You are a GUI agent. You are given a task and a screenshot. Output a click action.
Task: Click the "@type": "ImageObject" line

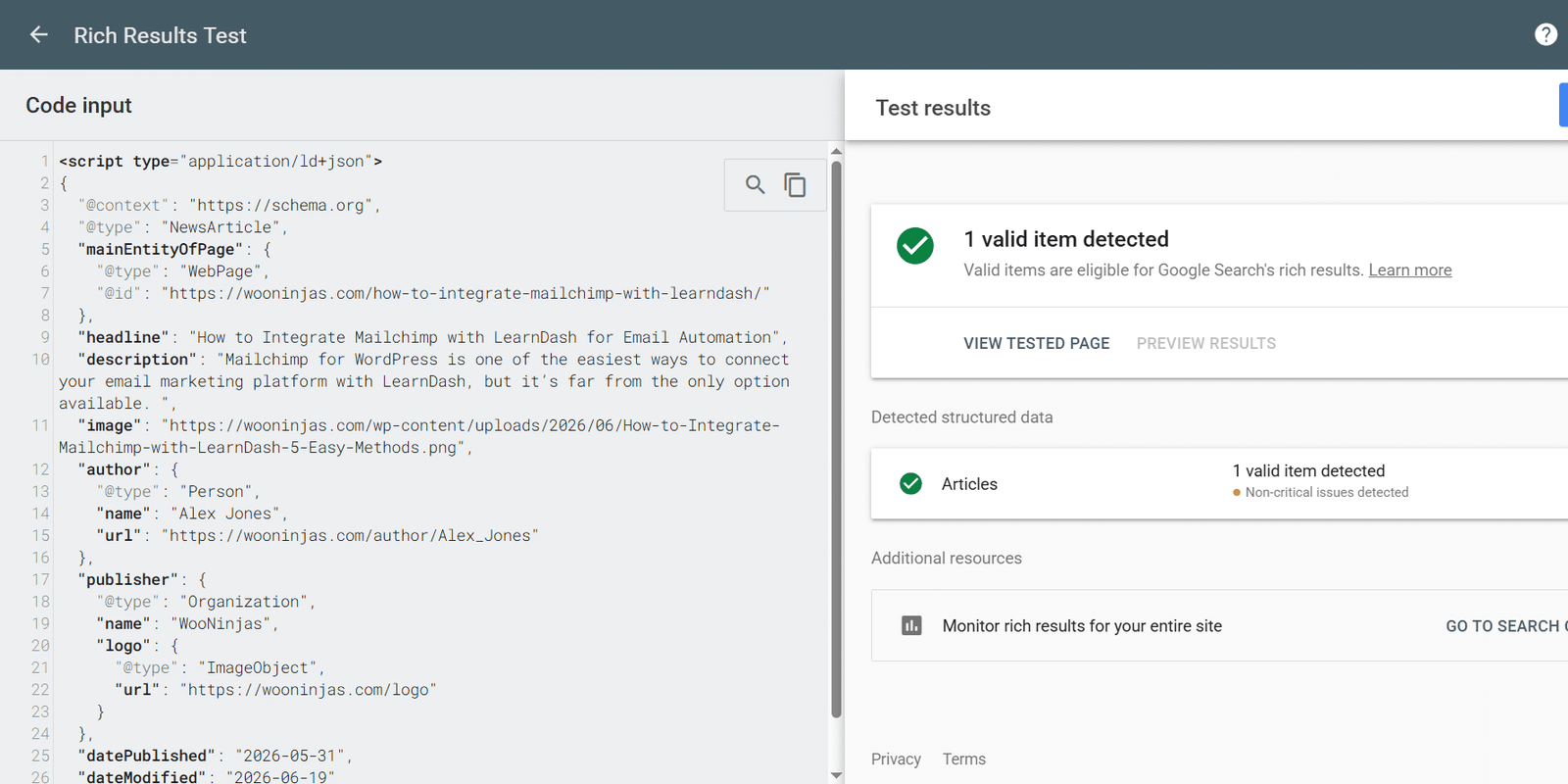[x=220, y=667]
